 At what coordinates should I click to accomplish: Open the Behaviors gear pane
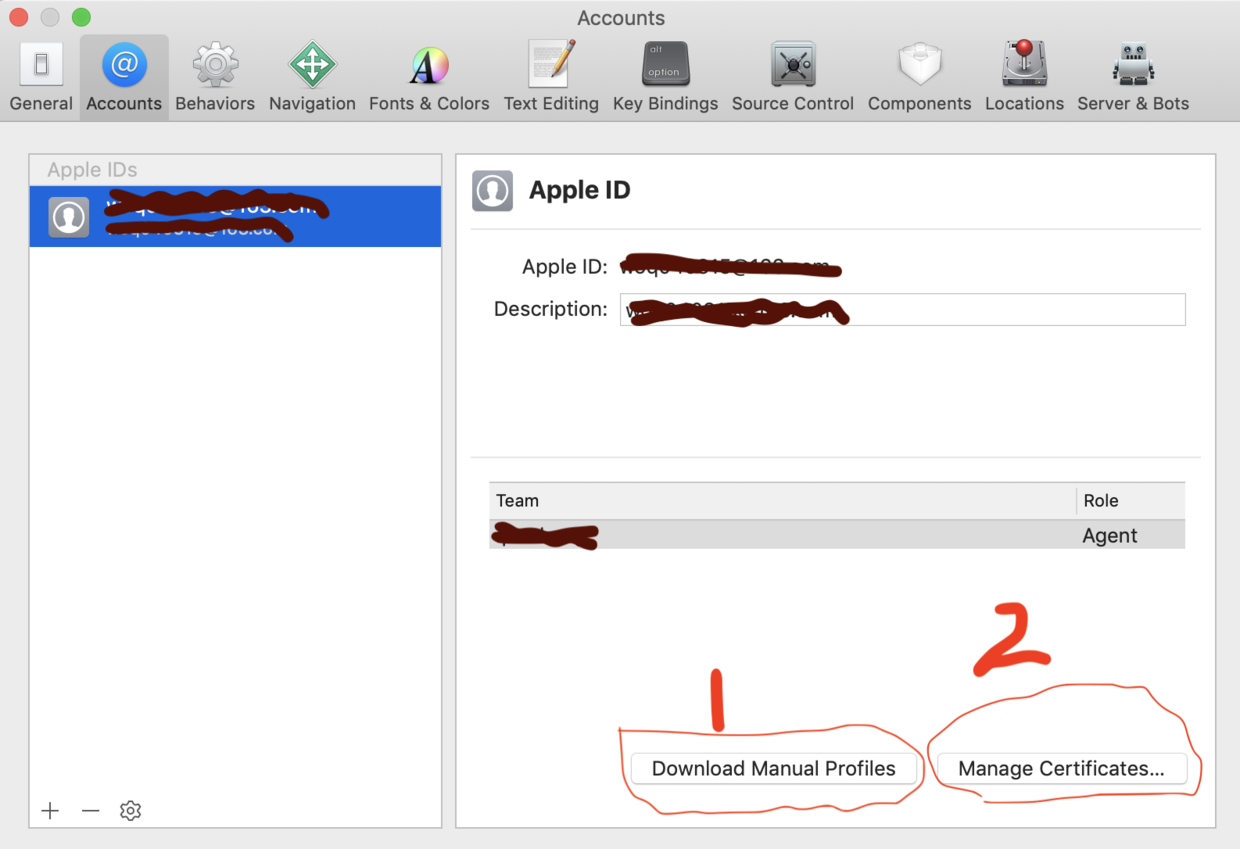click(x=215, y=78)
